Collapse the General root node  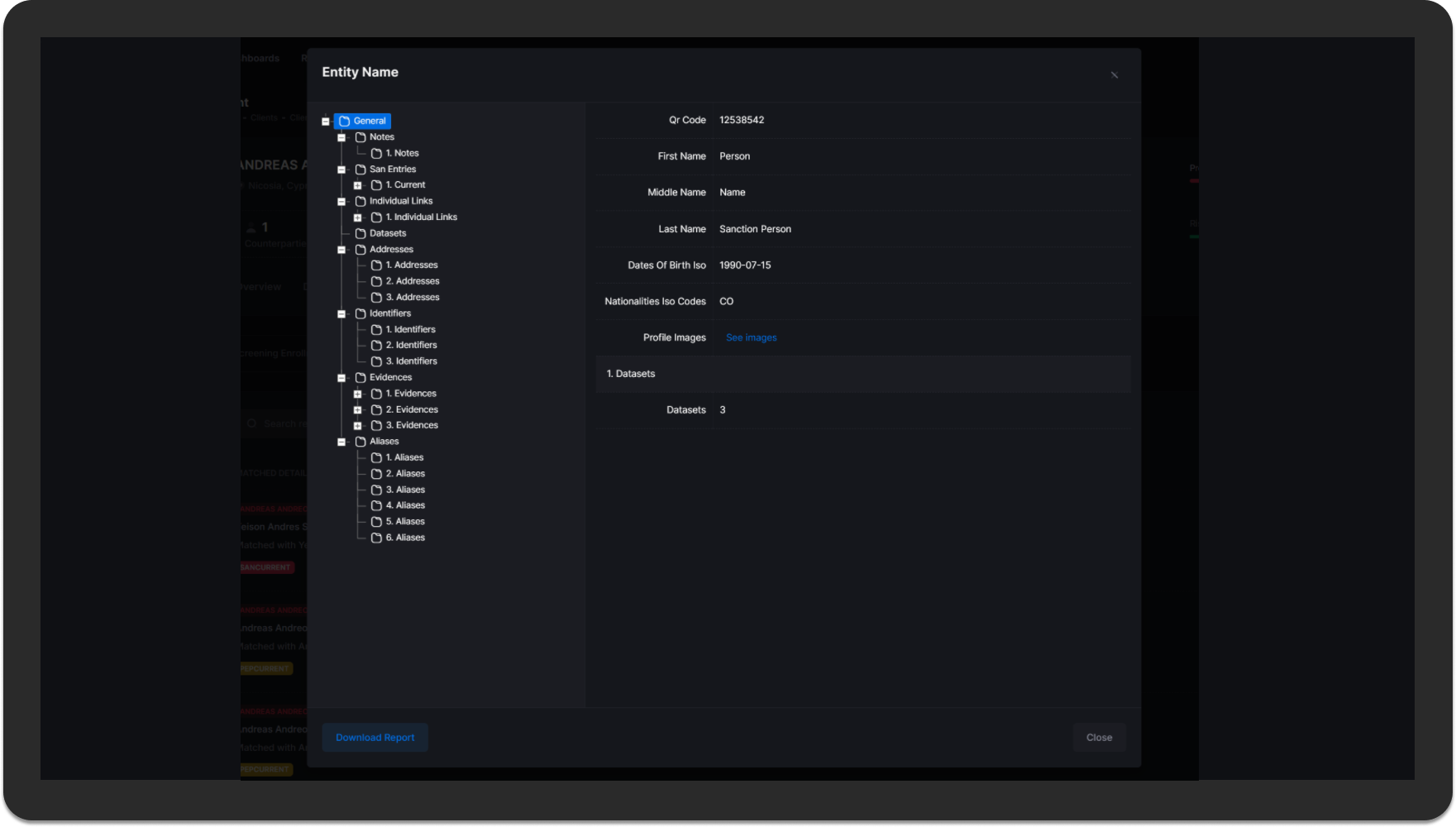[326, 121]
